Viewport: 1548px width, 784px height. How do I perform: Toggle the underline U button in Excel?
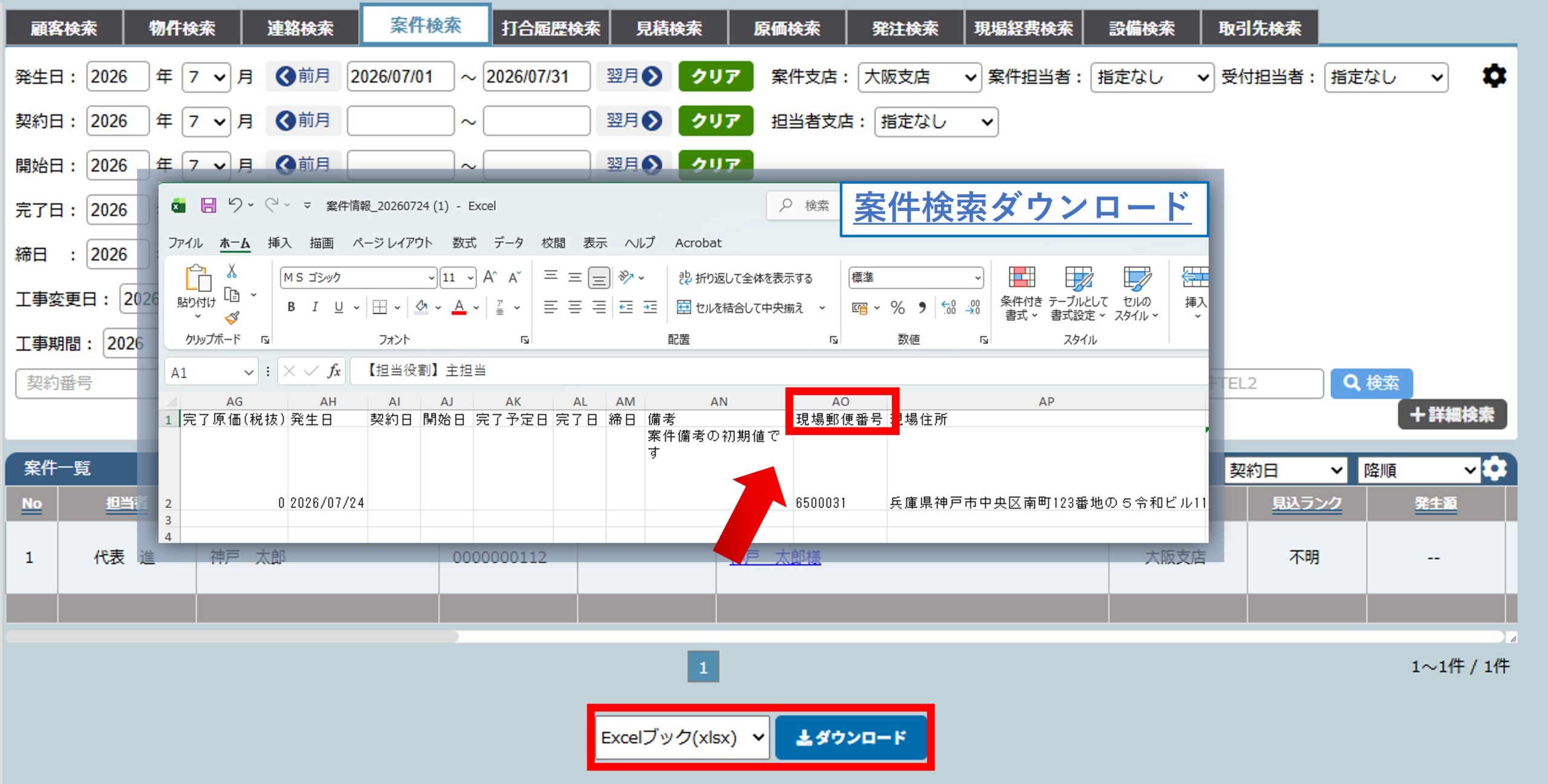(339, 307)
